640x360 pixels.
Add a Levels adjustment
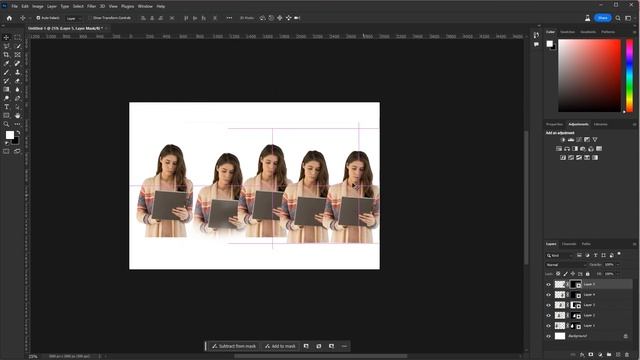click(x=571, y=140)
